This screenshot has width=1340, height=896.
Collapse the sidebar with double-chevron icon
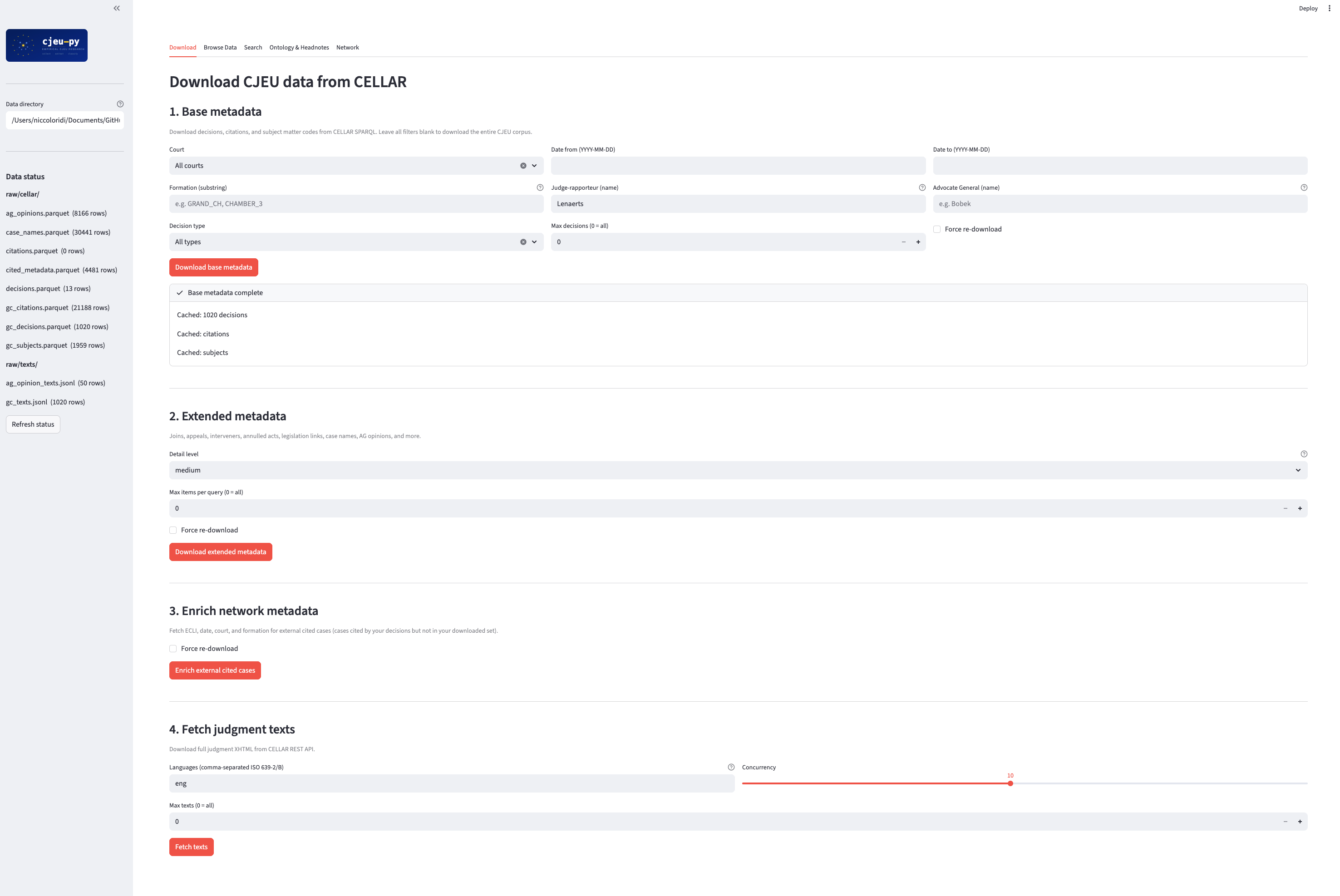pos(117,8)
